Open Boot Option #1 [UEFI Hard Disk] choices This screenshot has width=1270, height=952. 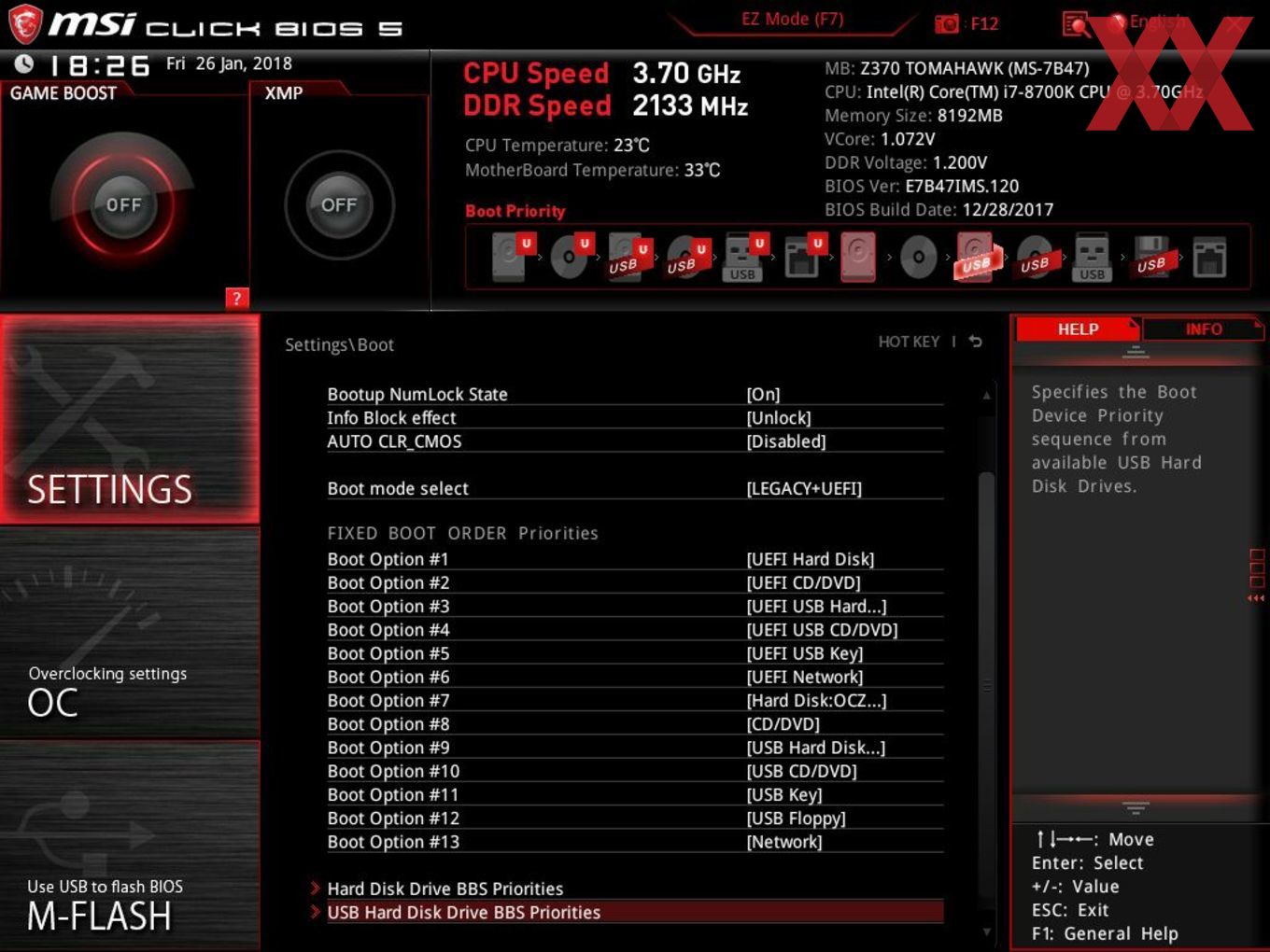point(811,559)
